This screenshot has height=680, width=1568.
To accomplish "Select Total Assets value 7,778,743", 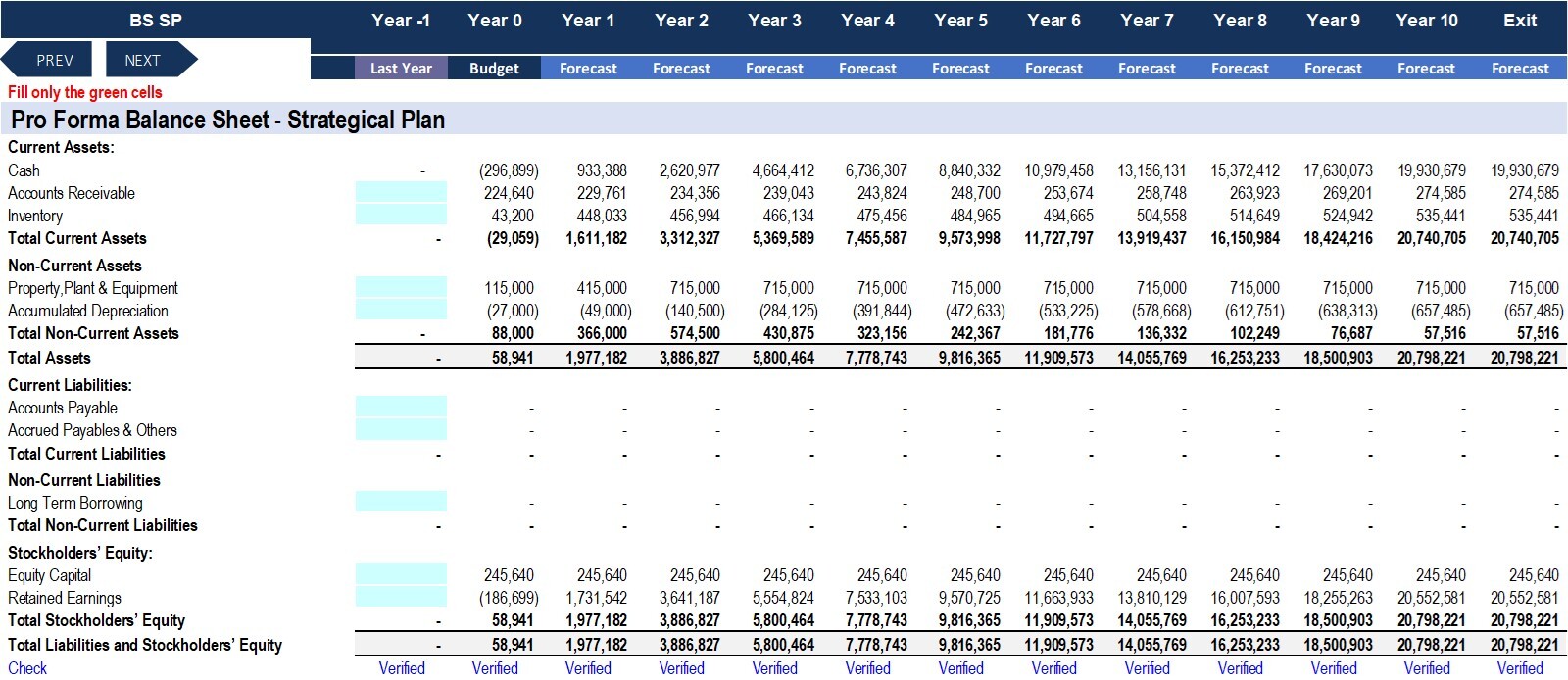I will click(x=875, y=358).
